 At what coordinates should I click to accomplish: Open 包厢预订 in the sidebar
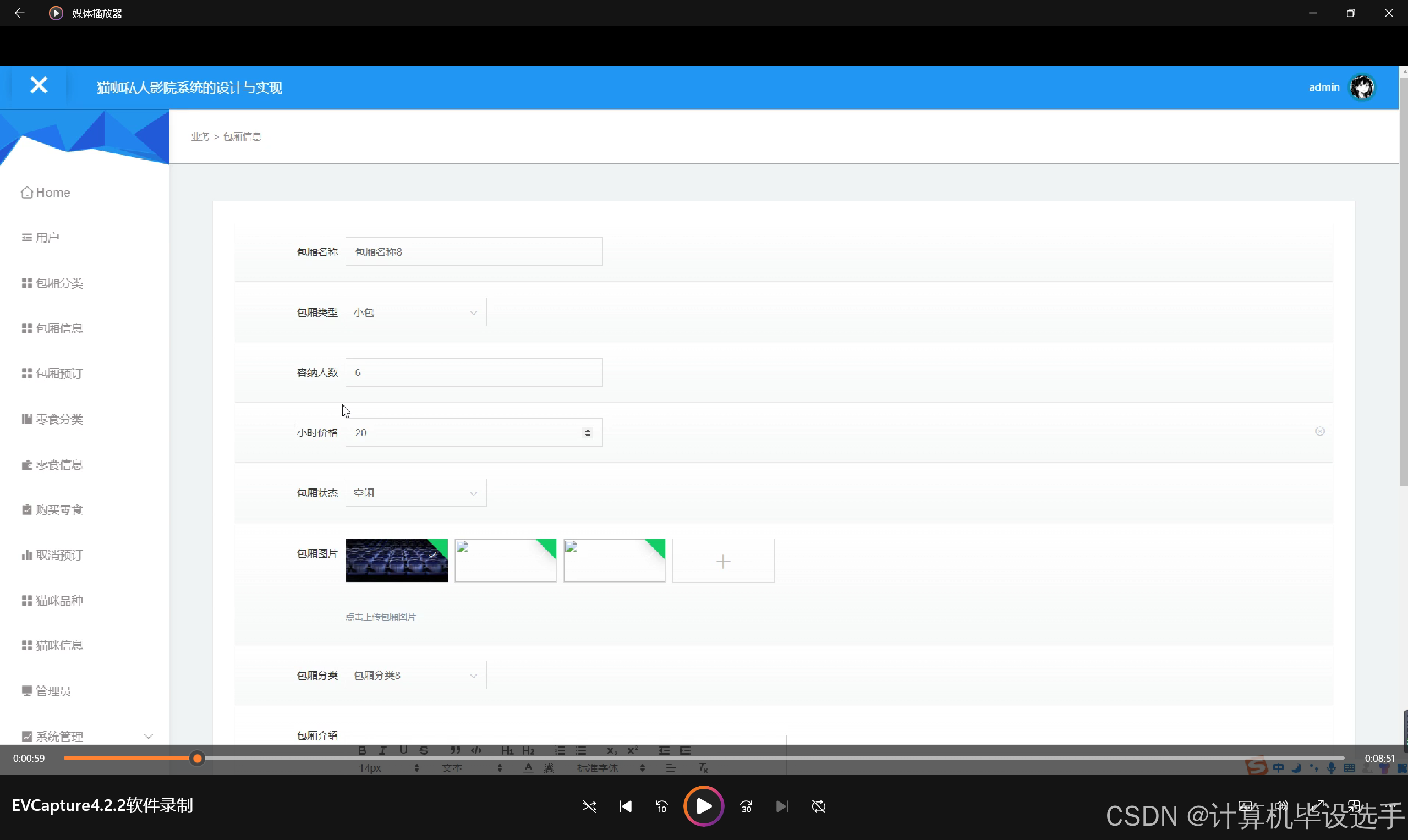coord(53,374)
